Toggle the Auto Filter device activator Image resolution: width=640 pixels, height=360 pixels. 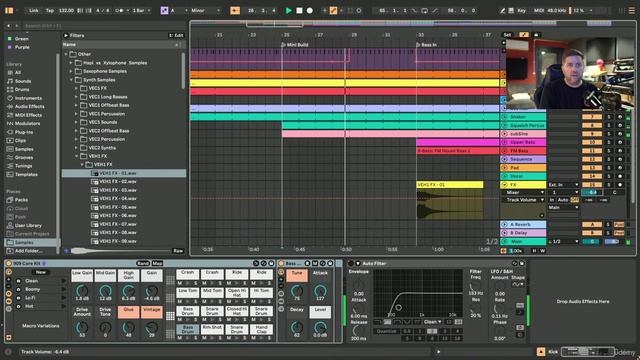(x=351, y=264)
